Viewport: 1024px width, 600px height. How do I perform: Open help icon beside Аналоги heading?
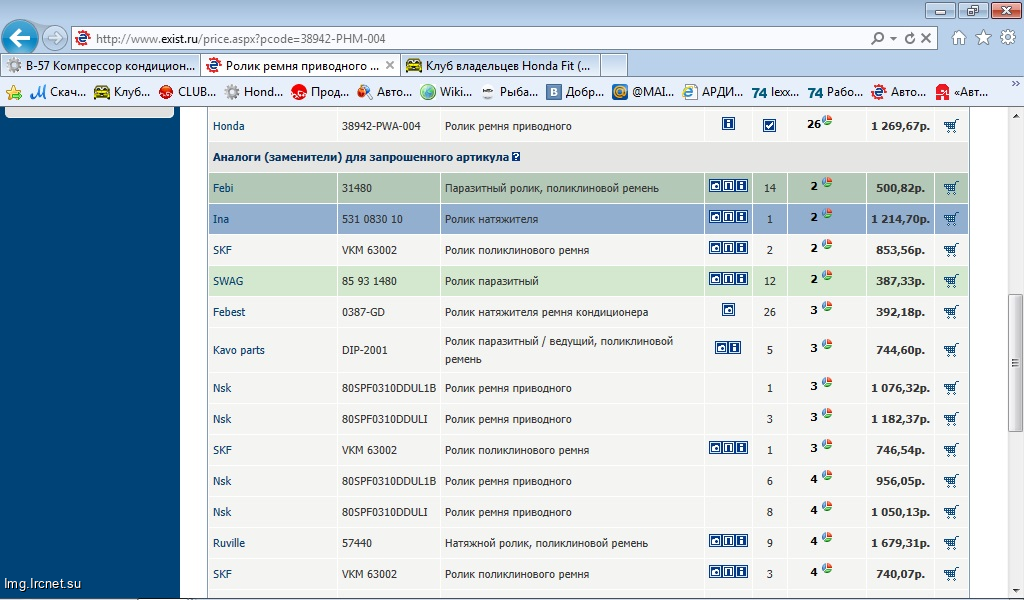coord(516,157)
